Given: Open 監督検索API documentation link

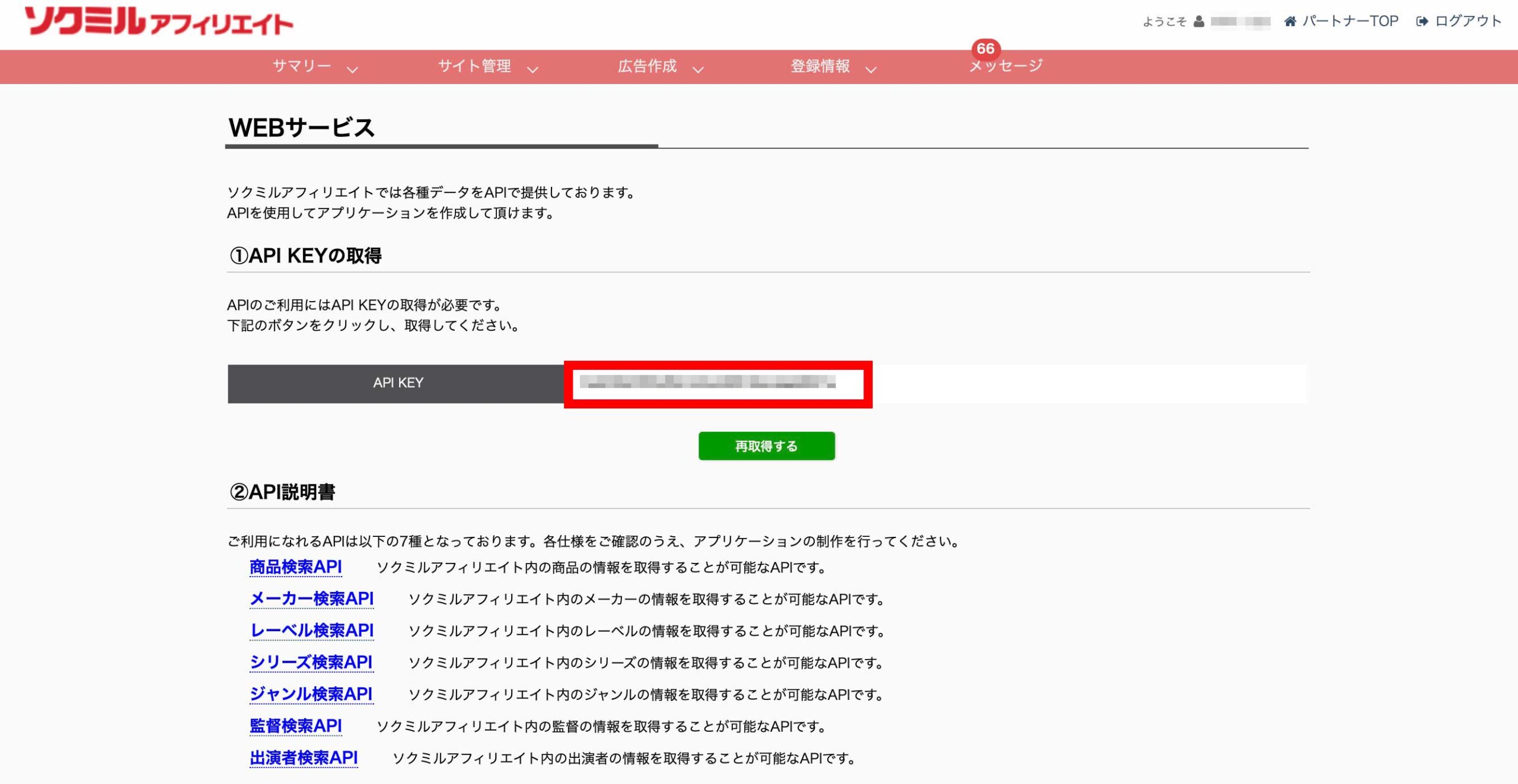Looking at the screenshot, I should click(x=295, y=726).
